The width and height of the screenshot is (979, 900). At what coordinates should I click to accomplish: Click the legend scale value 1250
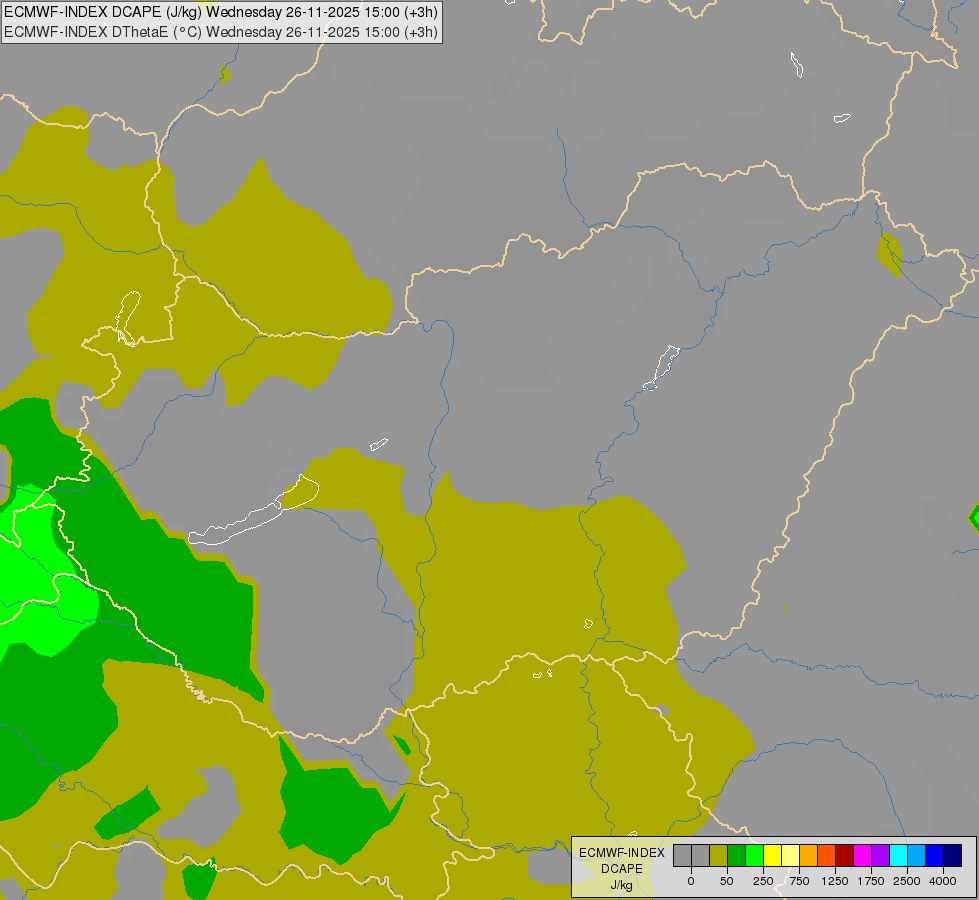[835, 881]
